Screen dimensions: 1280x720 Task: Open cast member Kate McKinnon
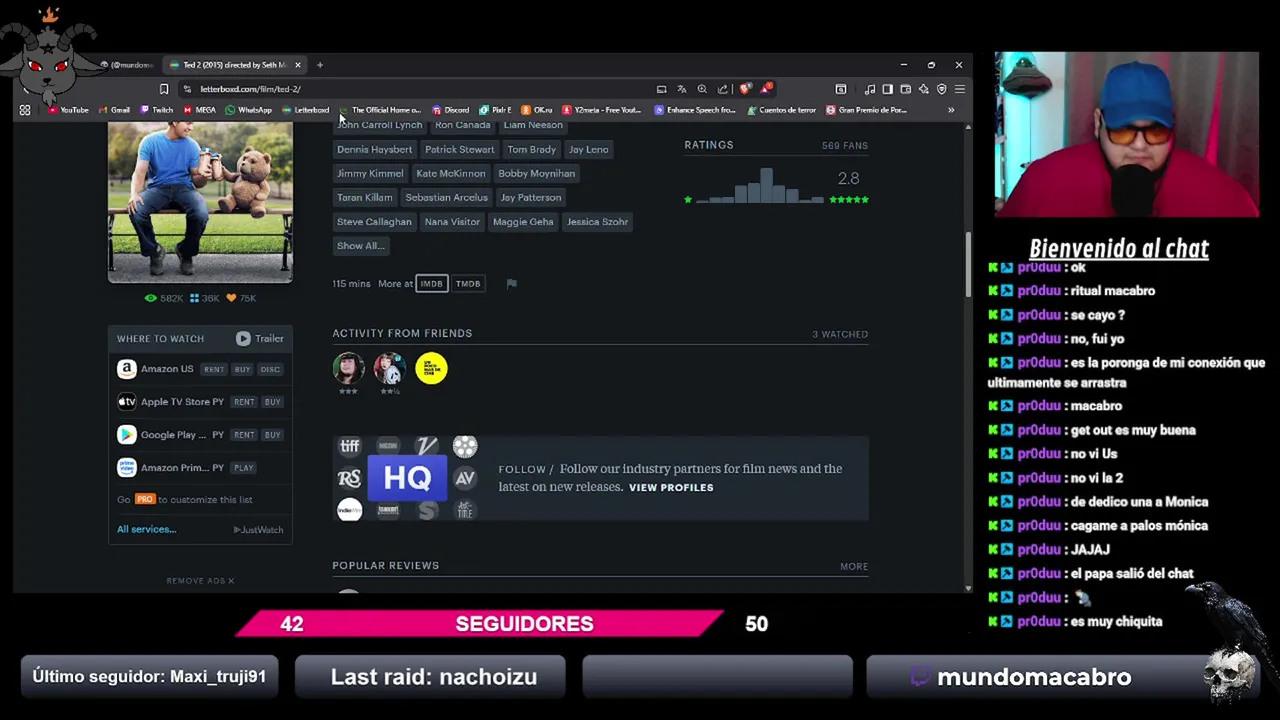[450, 174]
